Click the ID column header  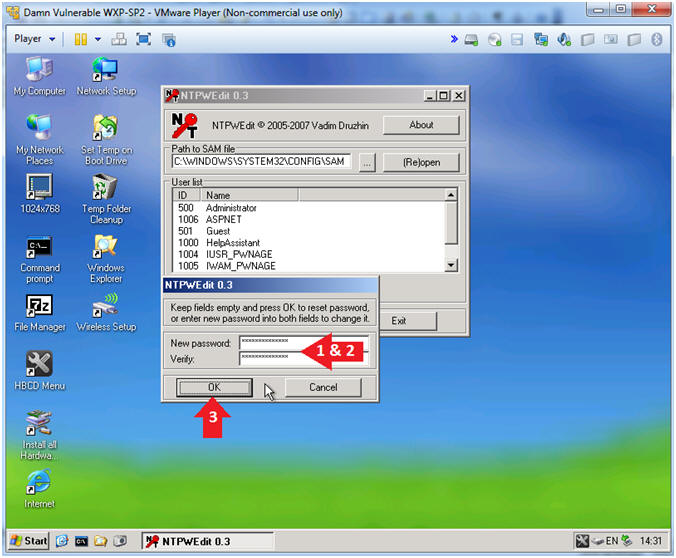(187, 195)
